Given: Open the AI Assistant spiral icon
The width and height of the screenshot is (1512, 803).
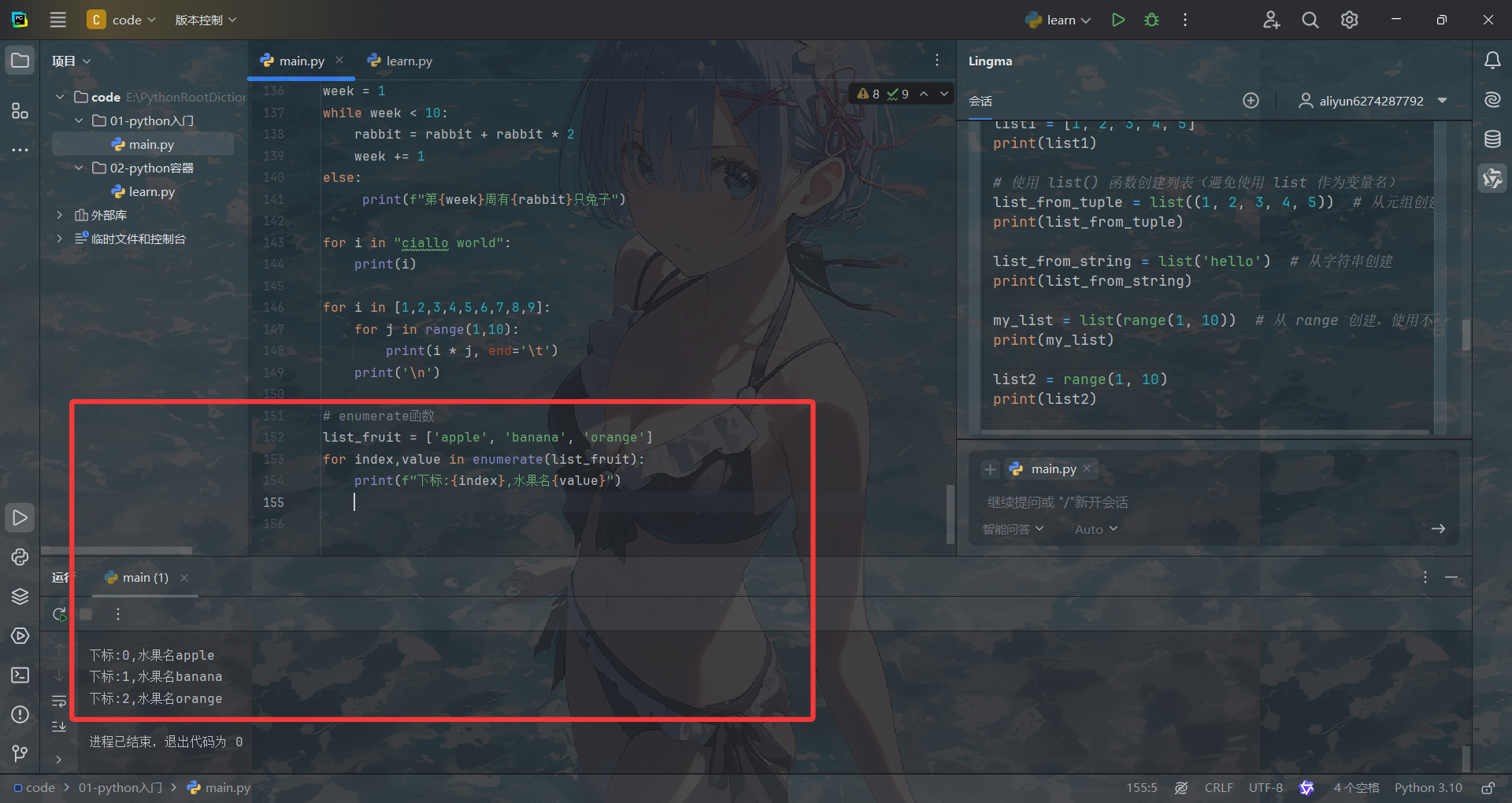Looking at the screenshot, I should tap(1492, 100).
